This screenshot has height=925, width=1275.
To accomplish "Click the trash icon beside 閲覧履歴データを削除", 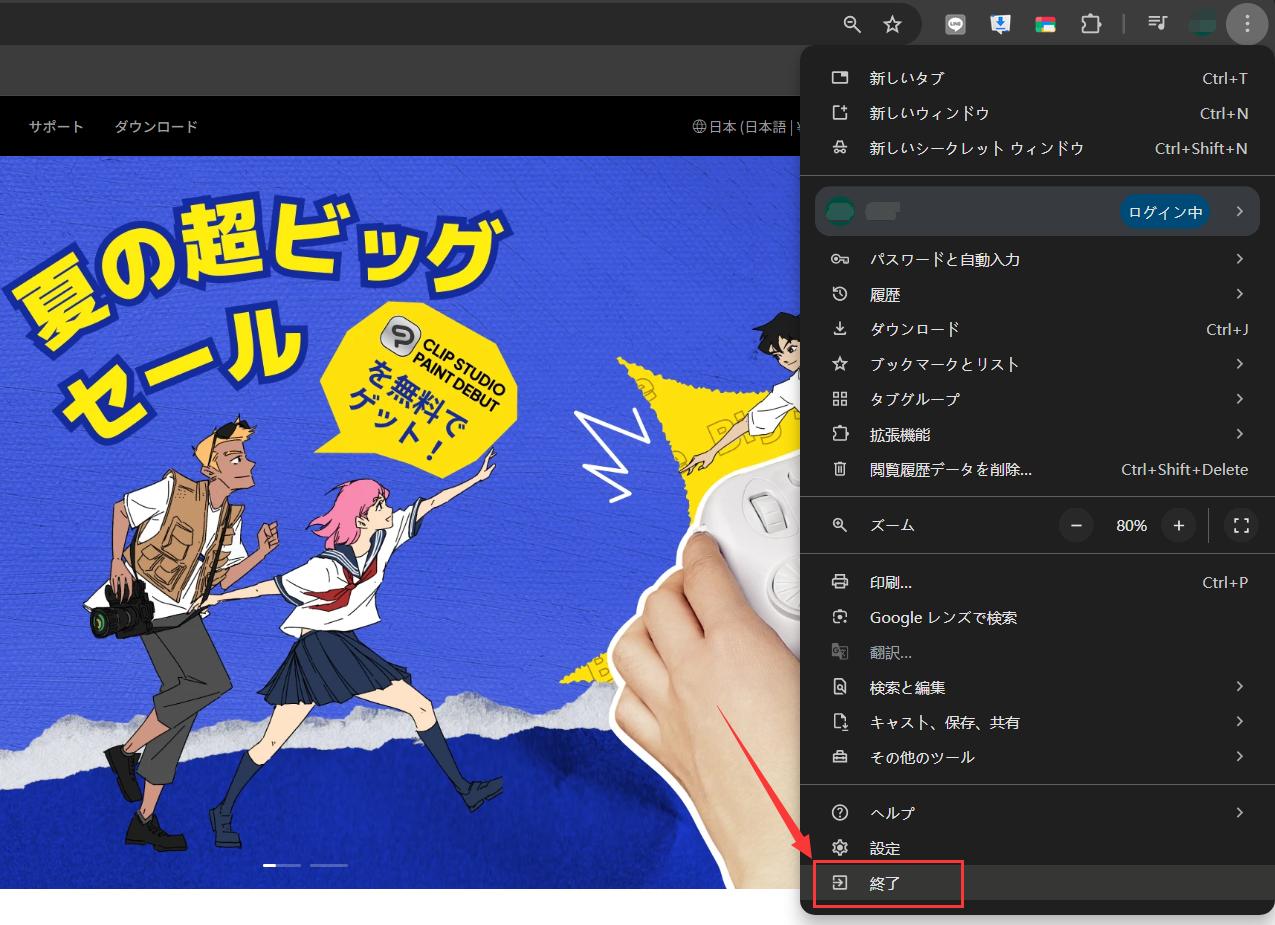I will click(x=840, y=469).
